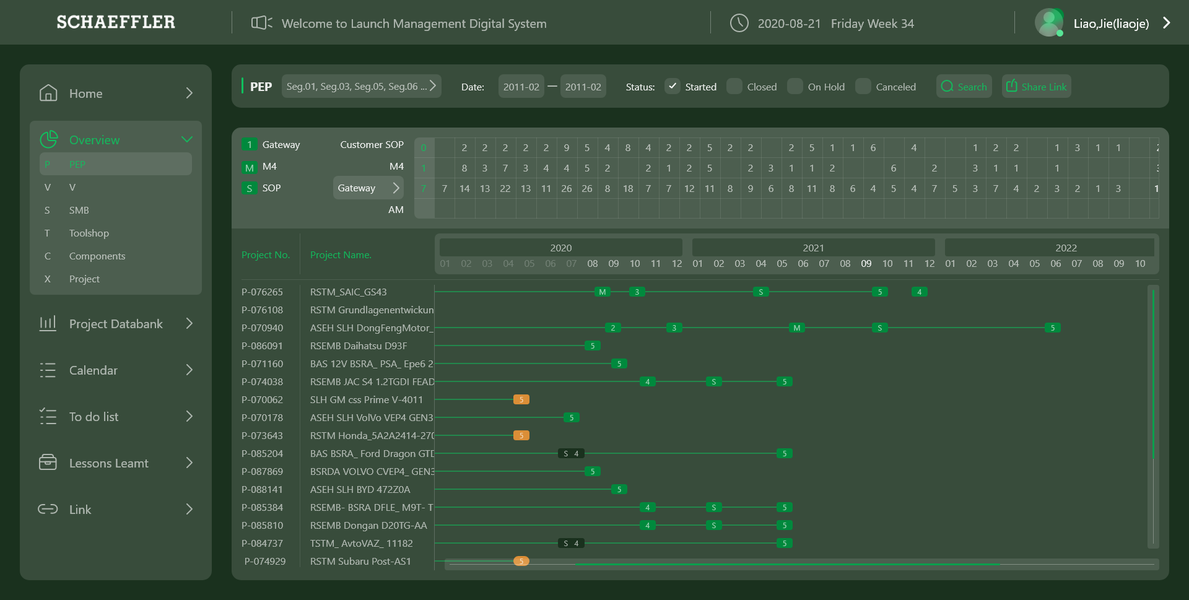The image size is (1189, 600).
Task: Click the Link chain icon
Action: tap(48, 509)
